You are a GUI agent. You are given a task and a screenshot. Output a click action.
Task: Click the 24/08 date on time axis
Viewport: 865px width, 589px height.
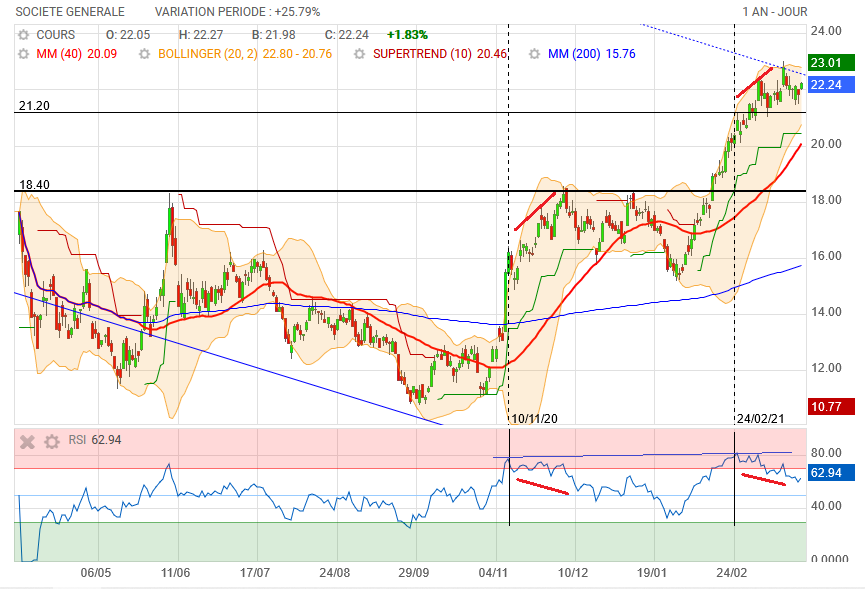point(334,572)
